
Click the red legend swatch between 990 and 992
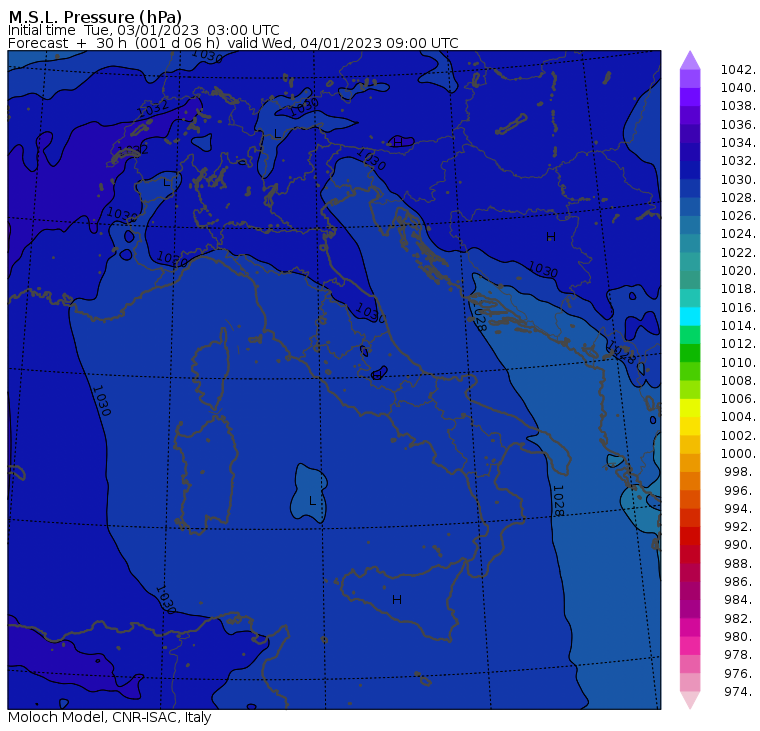pyautogui.click(x=690, y=536)
